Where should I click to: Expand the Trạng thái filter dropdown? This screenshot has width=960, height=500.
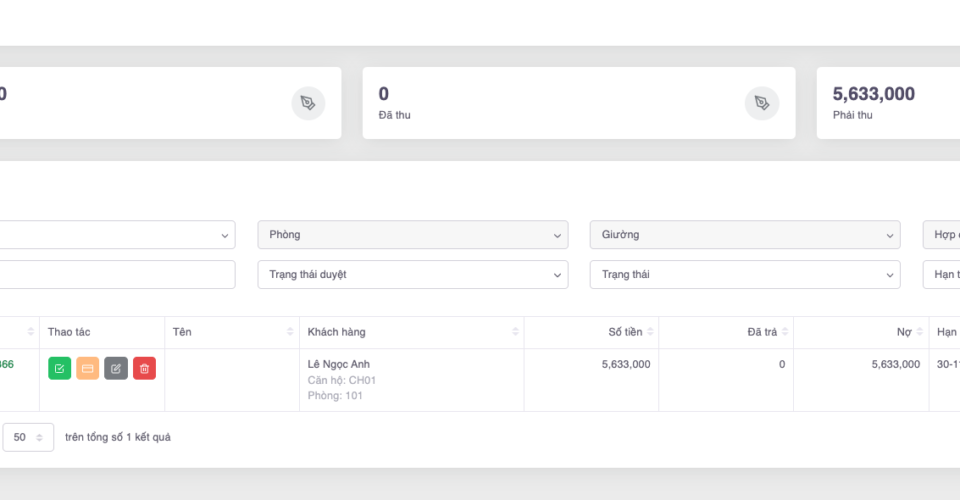pyautogui.click(x=744, y=274)
